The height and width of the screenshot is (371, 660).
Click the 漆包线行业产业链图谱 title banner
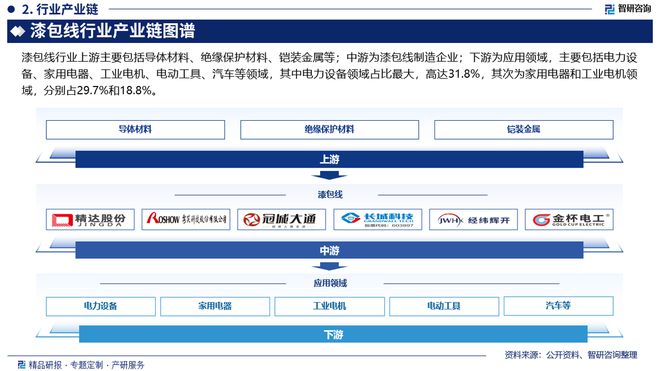(330, 31)
